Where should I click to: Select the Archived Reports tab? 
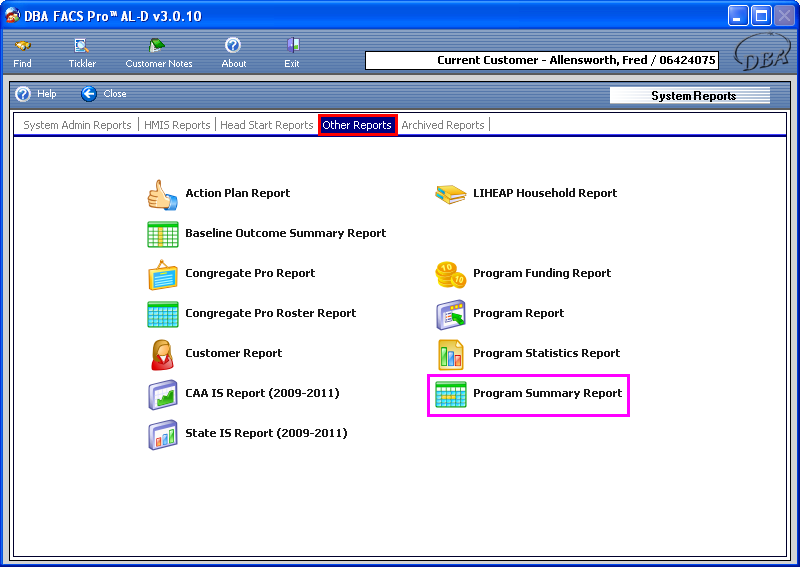tap(442, 125)
